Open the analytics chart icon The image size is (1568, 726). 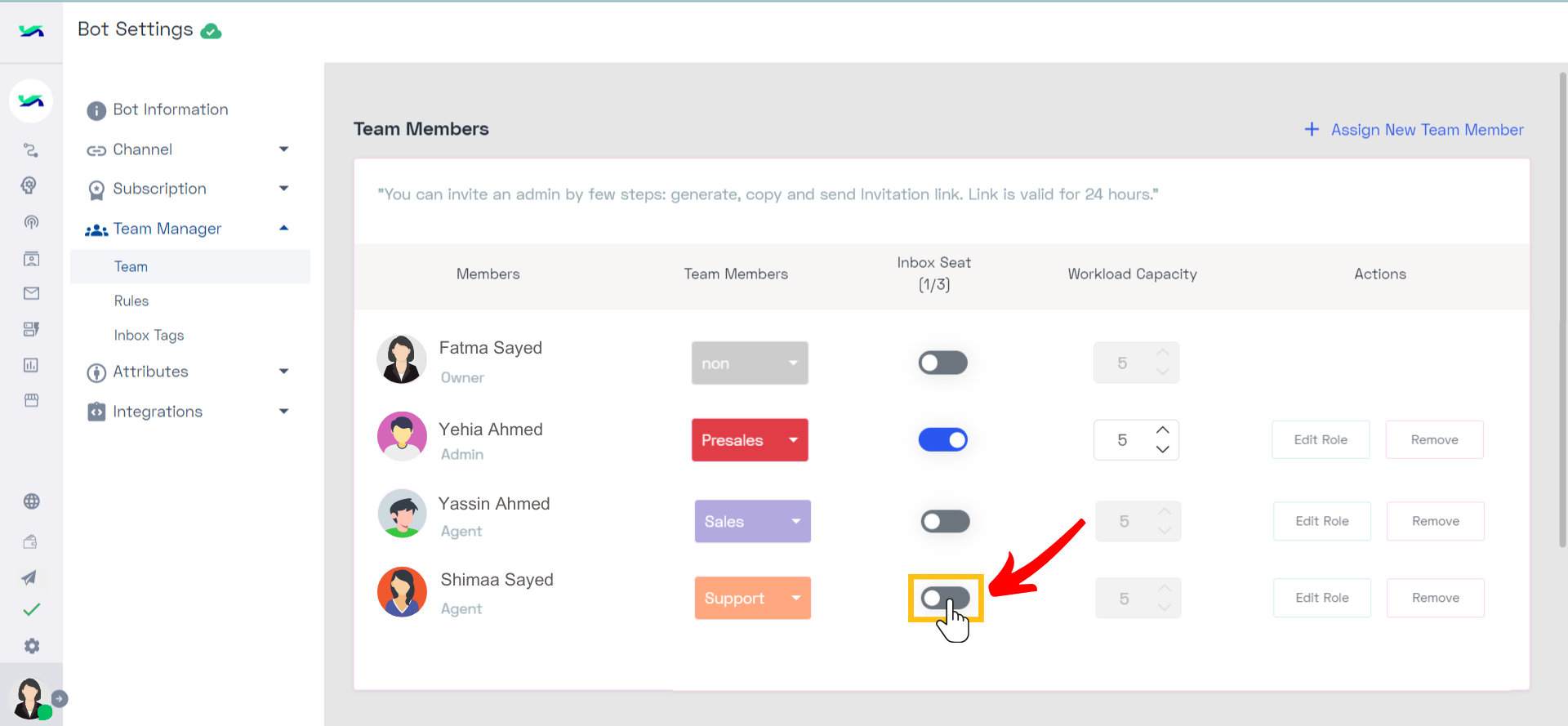pyautogui.click(x=31, y=365)
